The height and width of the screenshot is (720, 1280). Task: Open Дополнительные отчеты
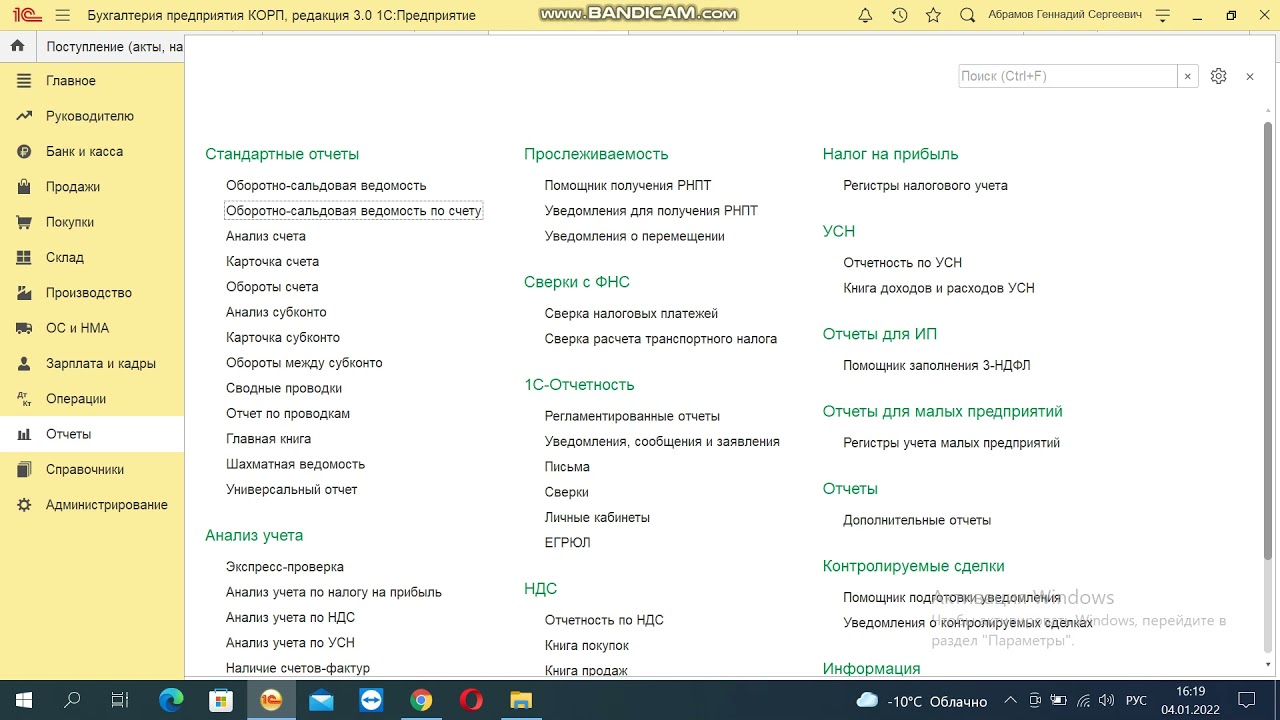(917, 520)
